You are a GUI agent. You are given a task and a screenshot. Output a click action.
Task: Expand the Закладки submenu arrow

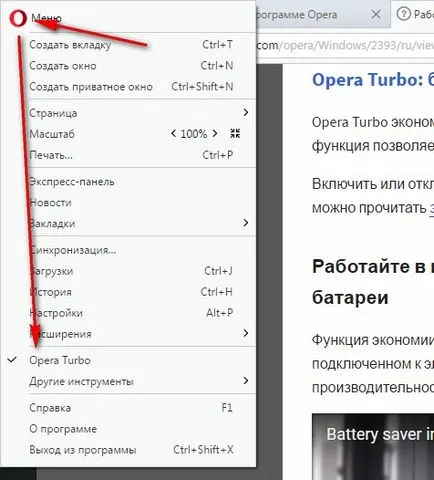[x=246, y=222]
